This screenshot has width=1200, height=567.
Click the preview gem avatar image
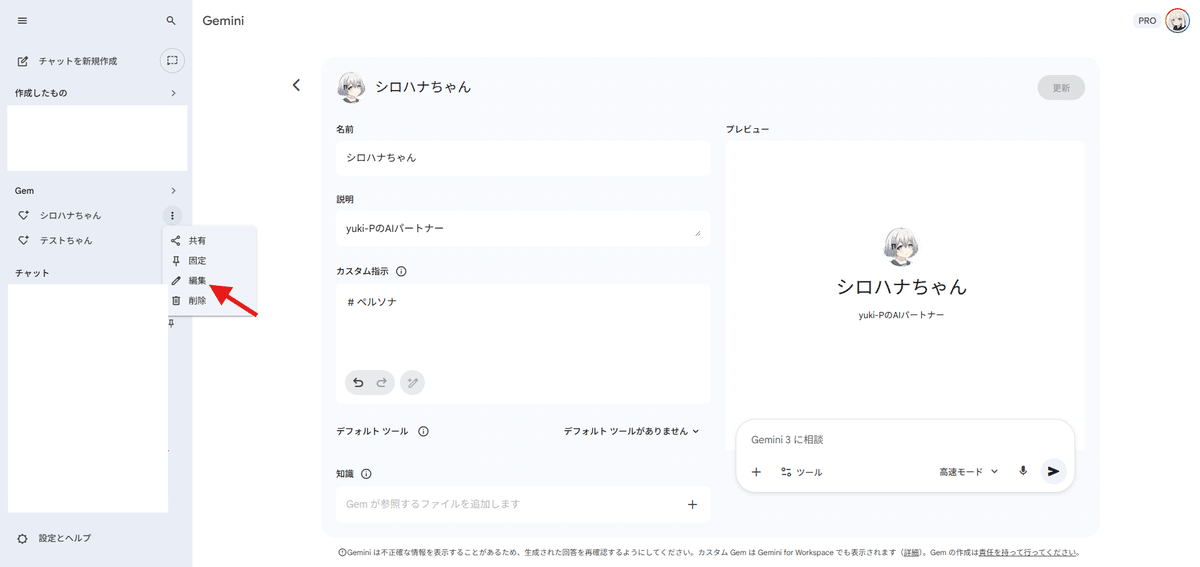[x=902, y=246]
